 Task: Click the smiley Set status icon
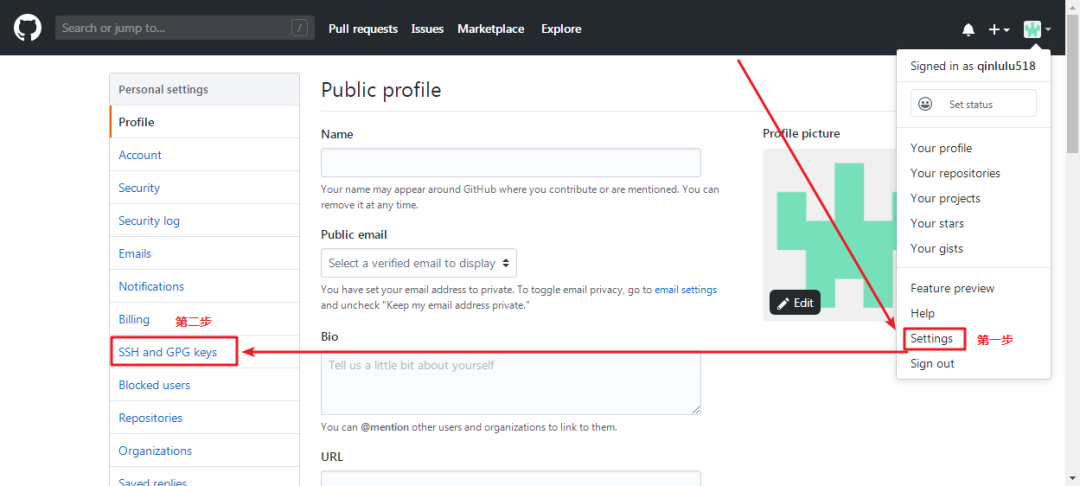[x=925, y=104]
